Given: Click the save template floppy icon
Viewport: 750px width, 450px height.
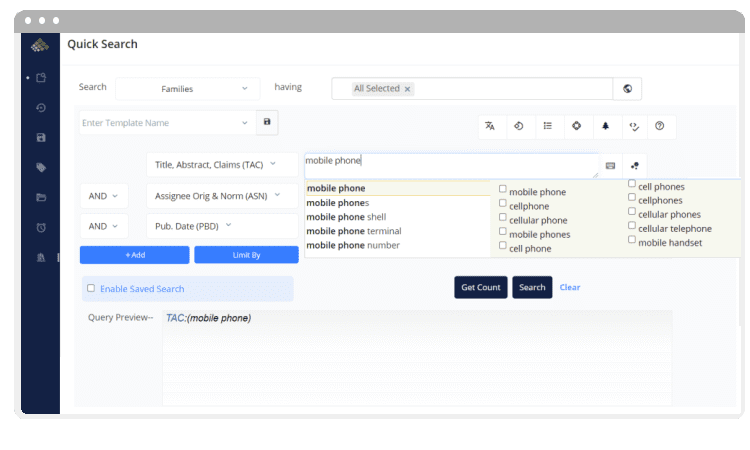Looking at the screenshot, I should pos(267,122).
